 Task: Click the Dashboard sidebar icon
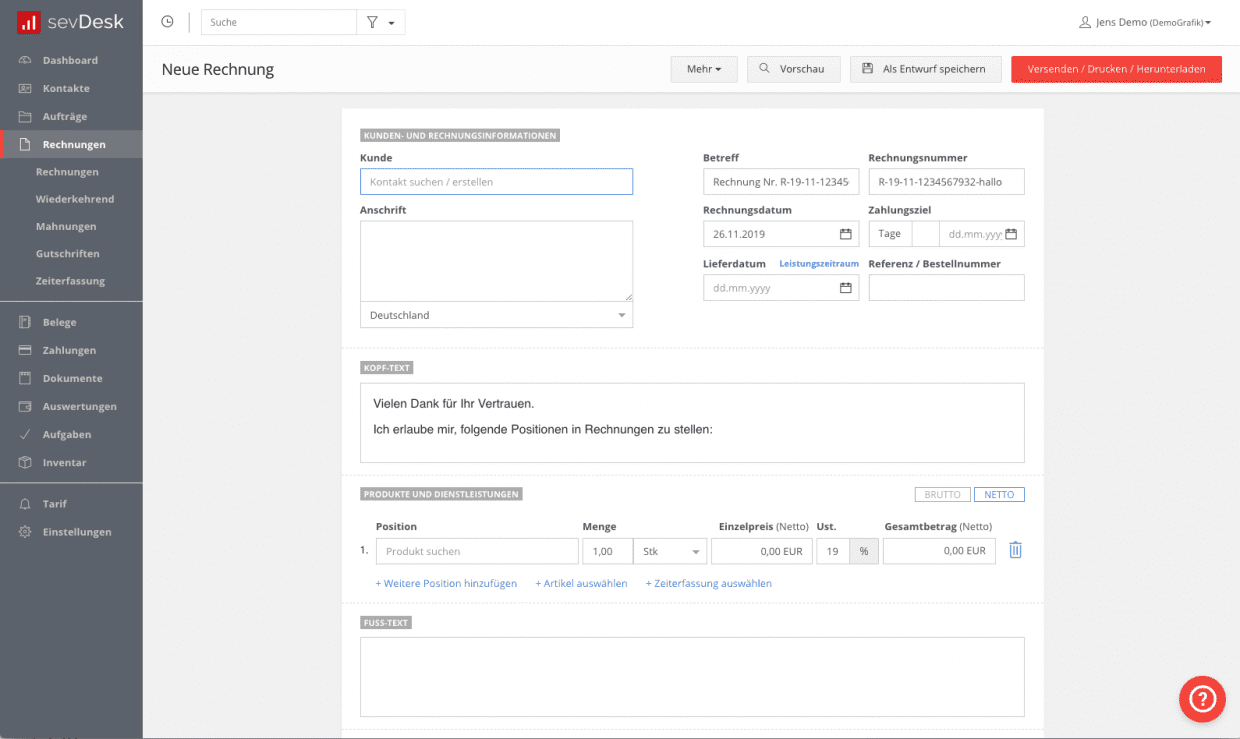[x=25, y=61]
